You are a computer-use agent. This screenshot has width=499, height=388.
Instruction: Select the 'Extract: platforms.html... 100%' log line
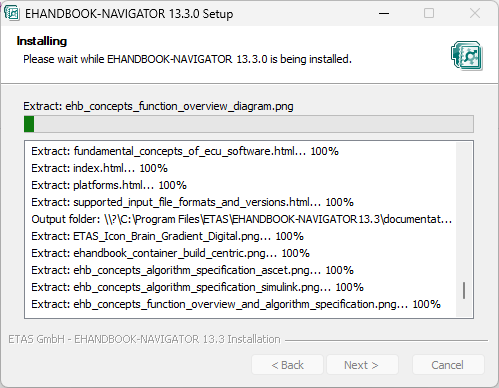tap(109, 185)
